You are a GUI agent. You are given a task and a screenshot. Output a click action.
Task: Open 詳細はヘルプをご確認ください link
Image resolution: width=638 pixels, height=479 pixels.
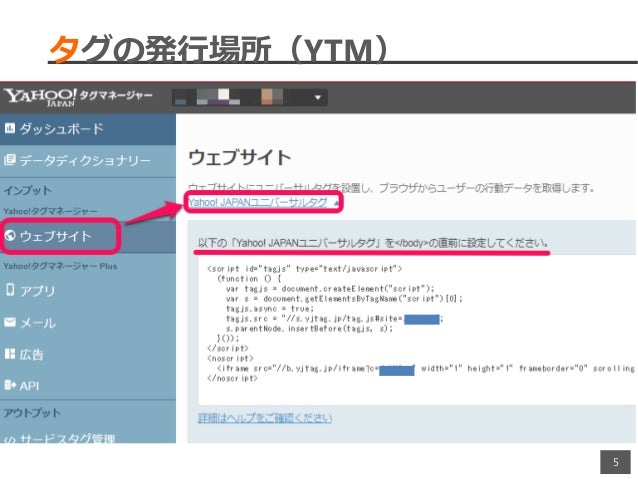265,418
